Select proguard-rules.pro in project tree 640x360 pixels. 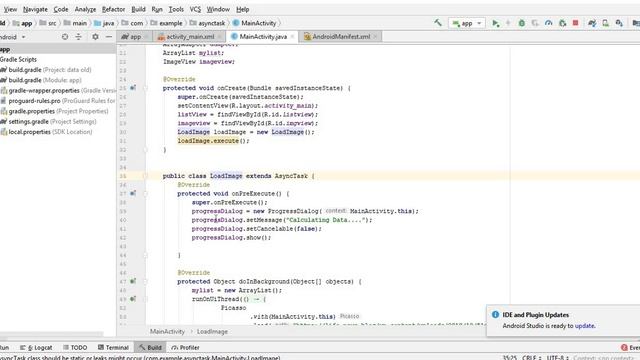tap(58, 101)
